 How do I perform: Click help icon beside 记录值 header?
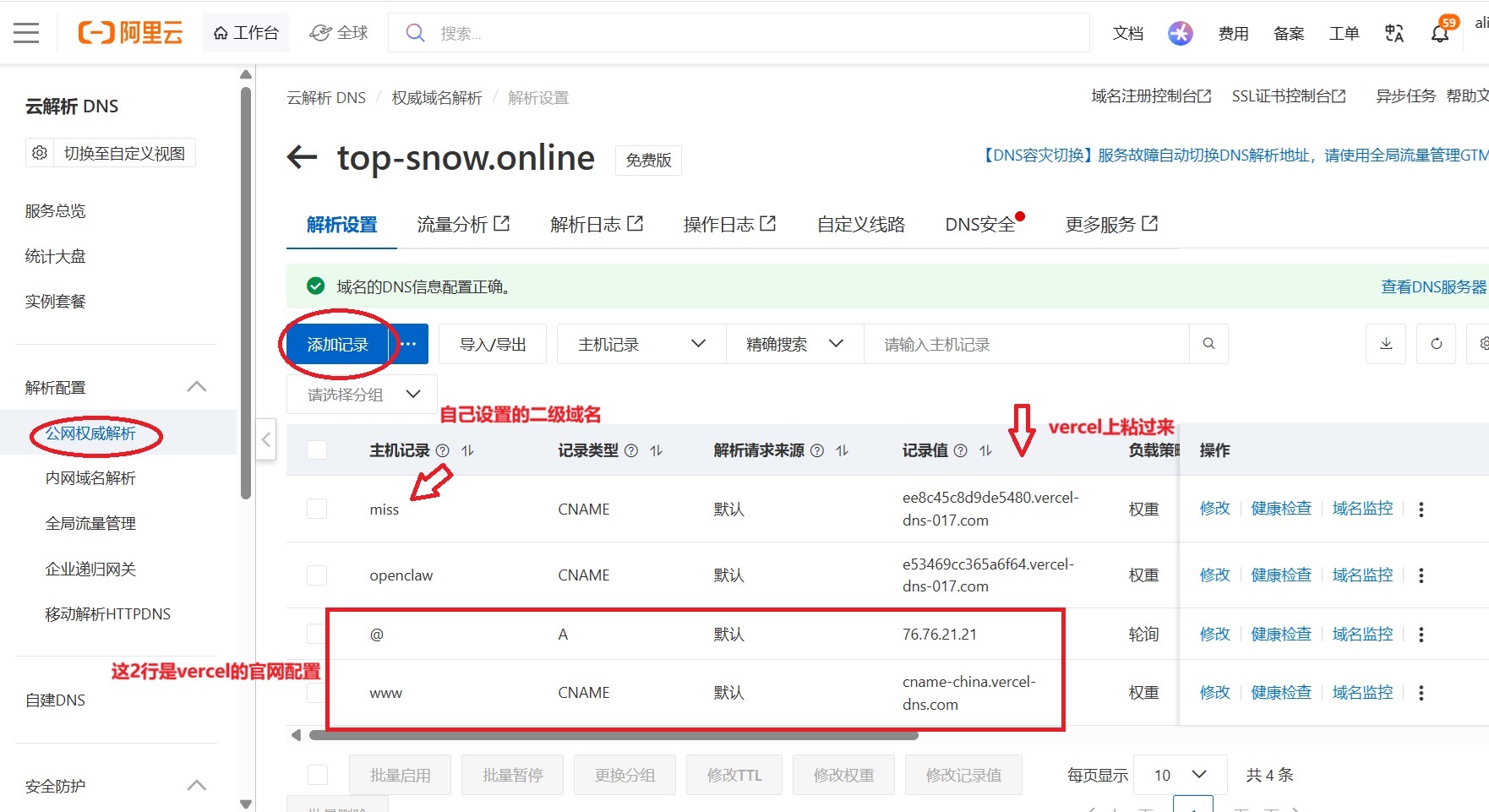pyautogui.click(x=961, y=451)
